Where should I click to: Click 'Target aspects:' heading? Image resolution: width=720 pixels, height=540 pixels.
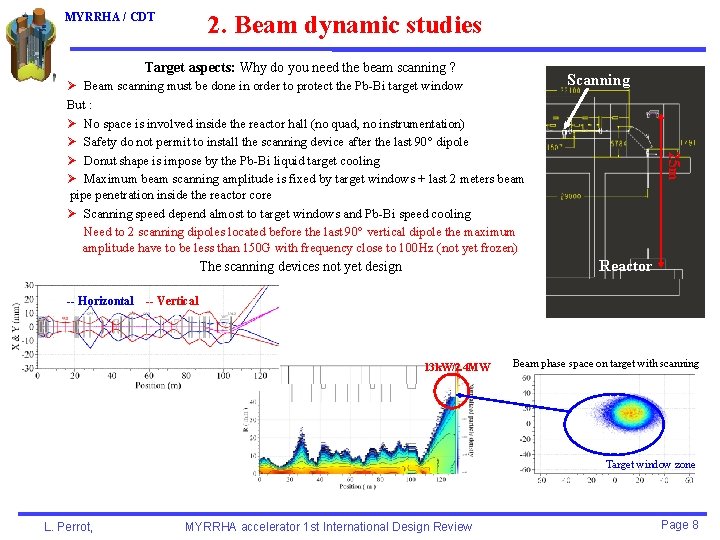coord(190,68)
